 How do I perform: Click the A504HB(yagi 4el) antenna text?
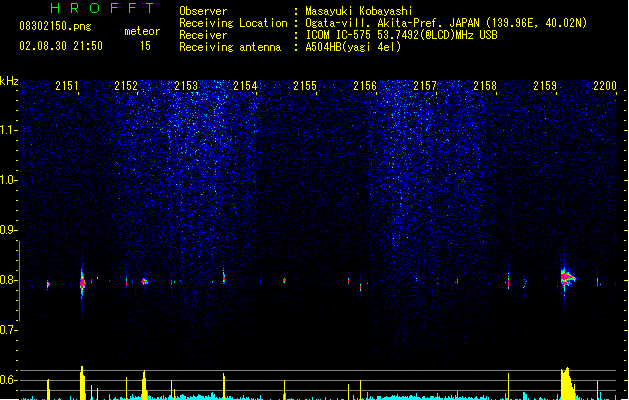point(353,47)
